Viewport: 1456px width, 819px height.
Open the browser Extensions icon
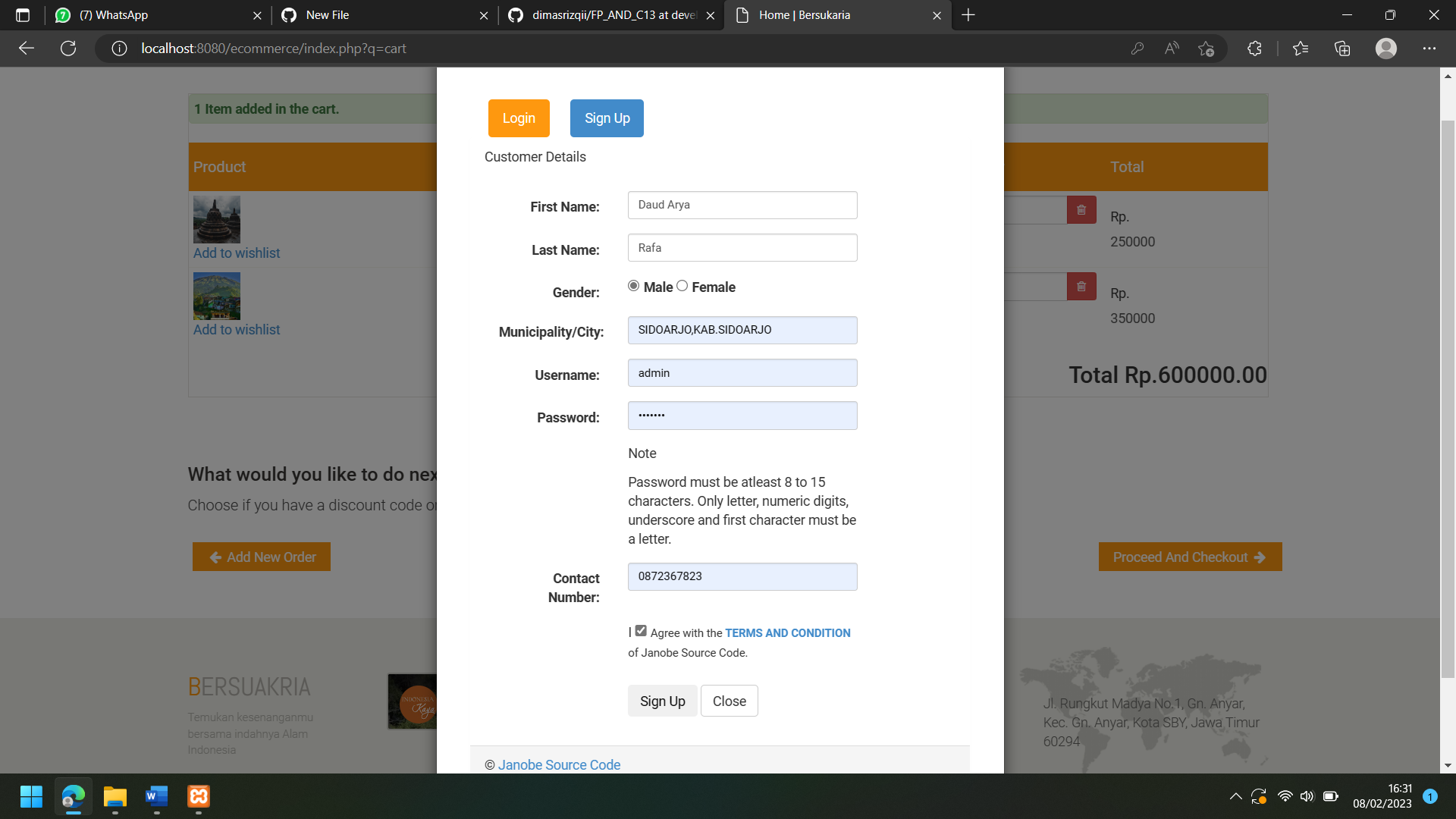[1254, 48]
